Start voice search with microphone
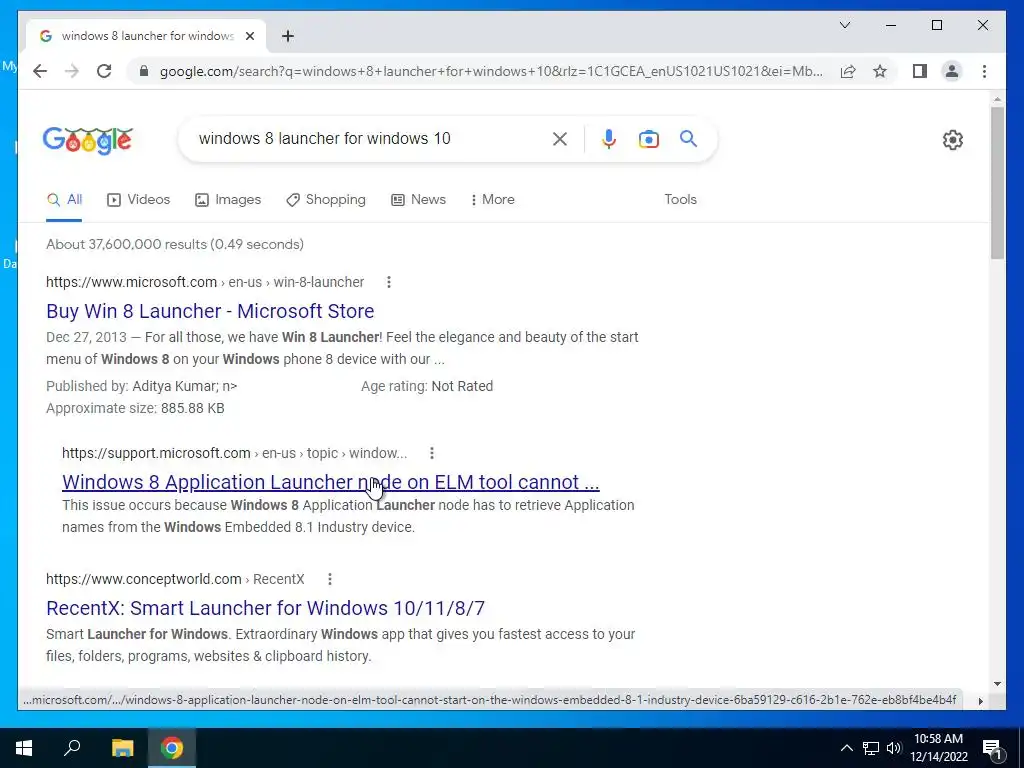This screenshot has width=1024, height=768. coord(609,138)
